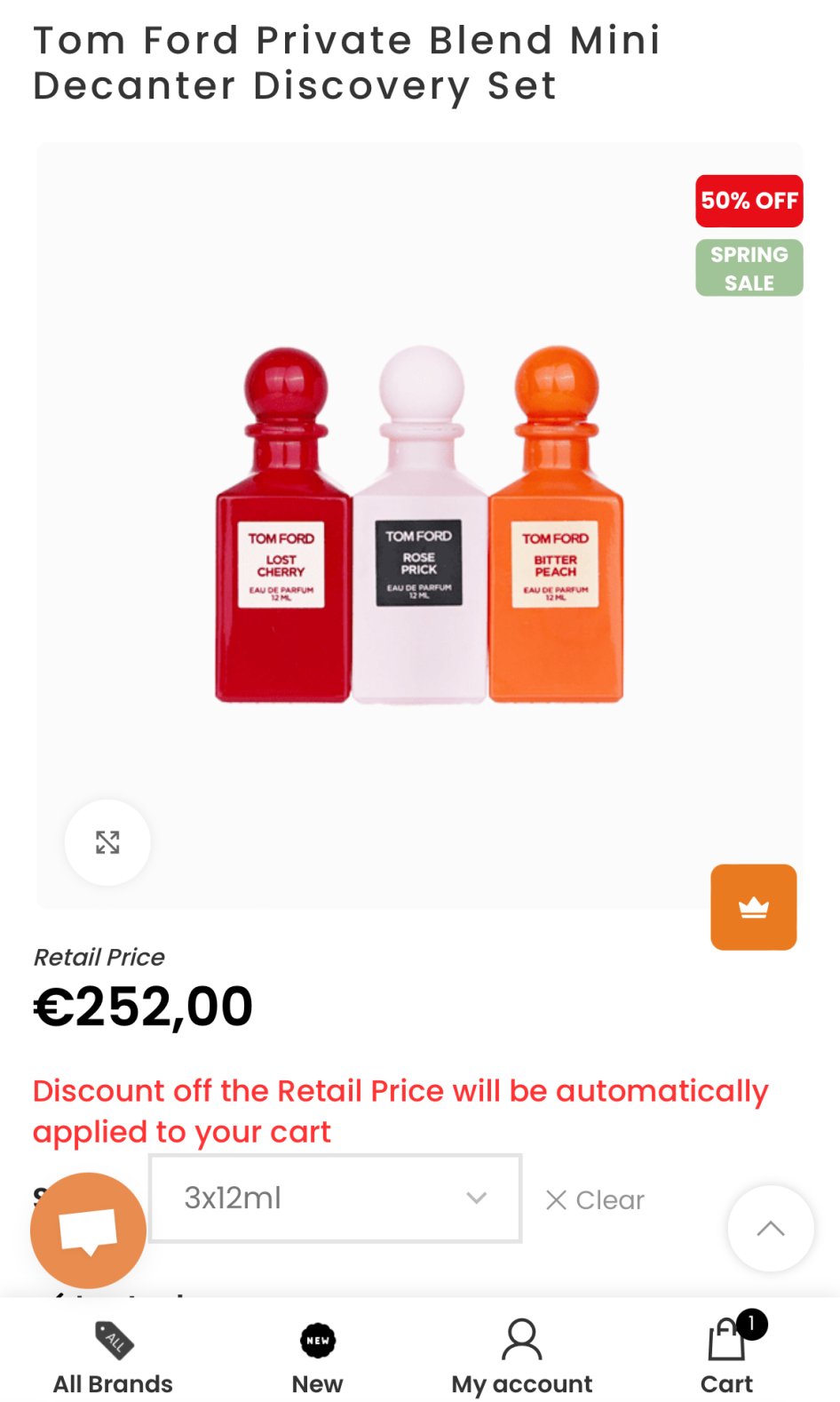Image resolution: width=840 pixels, height=1402 pixels.
Task: Open the All Brands tag icon
Action: [114, 1341]
